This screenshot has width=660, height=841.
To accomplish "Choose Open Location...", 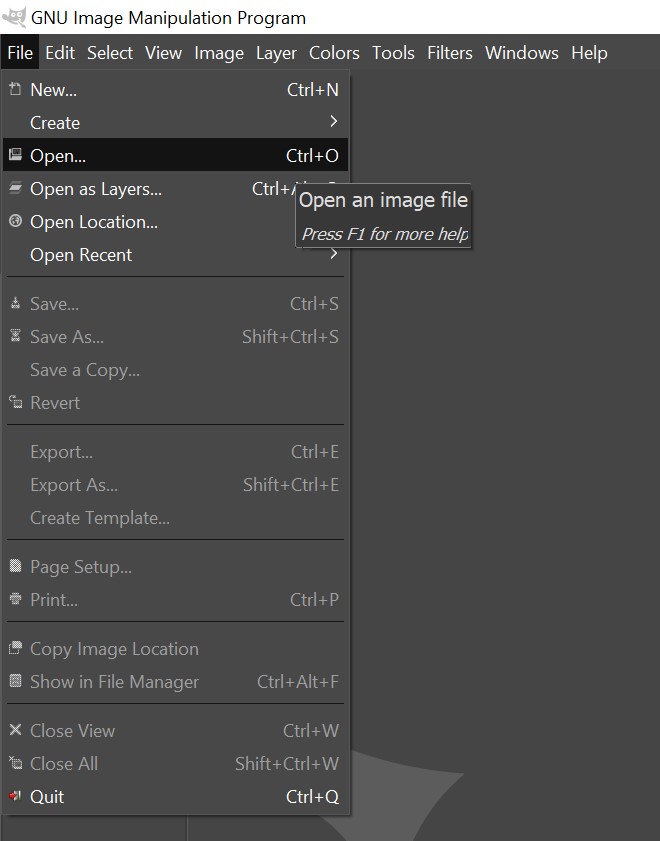I will pyautogui.click(x=175, y=222).
